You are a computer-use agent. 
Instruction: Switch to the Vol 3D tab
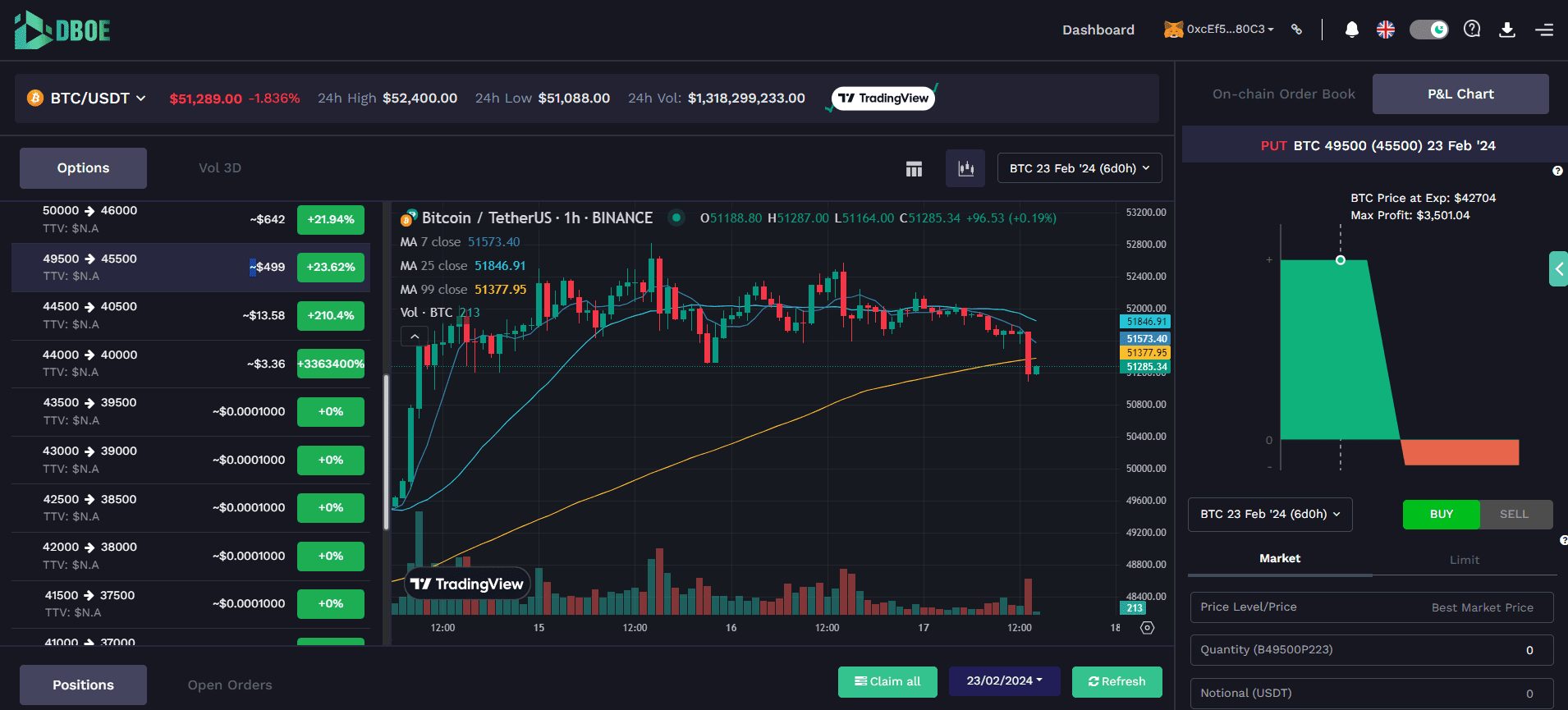(220, 168)
